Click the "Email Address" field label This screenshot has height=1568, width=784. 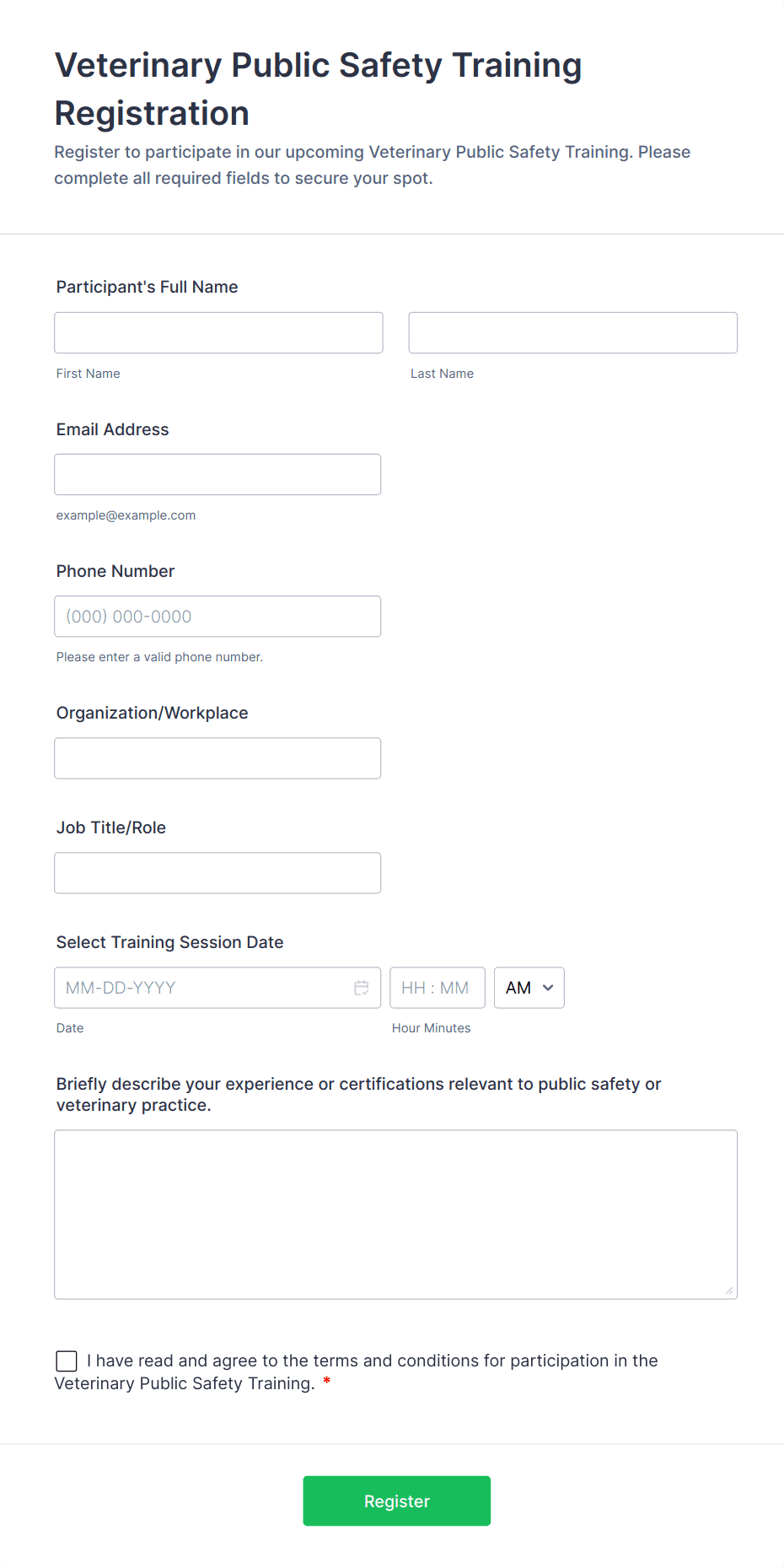[x=113, y=429]
